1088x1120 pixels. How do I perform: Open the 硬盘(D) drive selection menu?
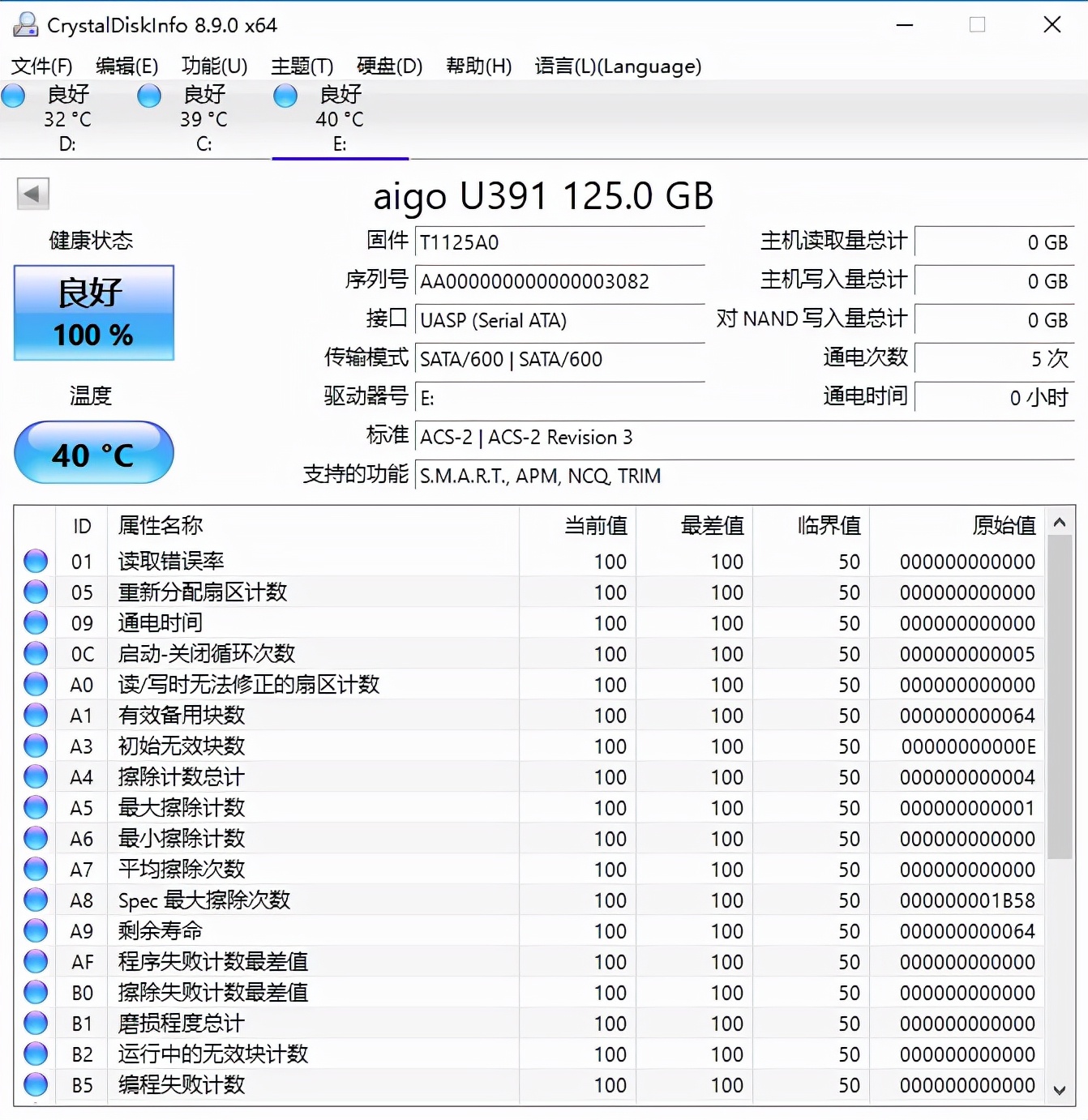389,66
